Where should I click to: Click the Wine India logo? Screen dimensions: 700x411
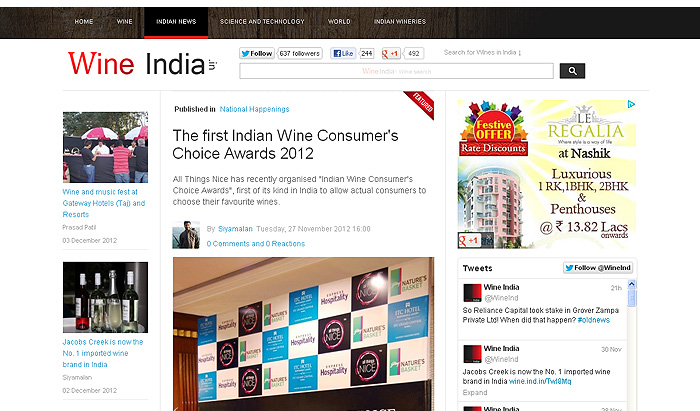(x=142, y=63)
